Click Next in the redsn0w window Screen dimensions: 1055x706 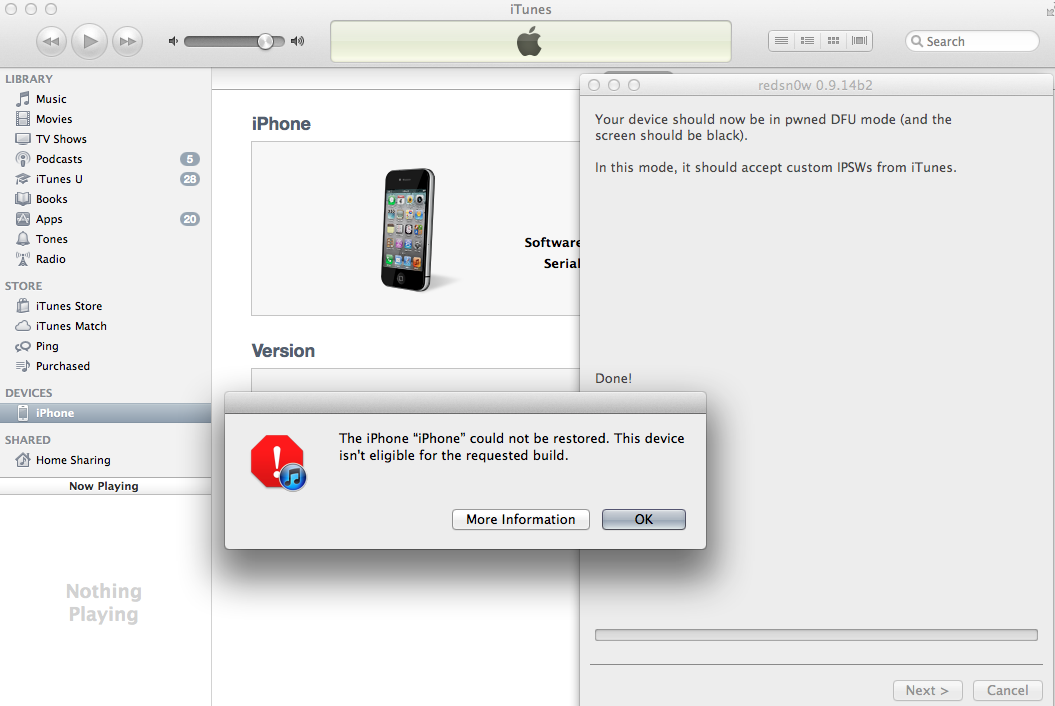(927, 691)
